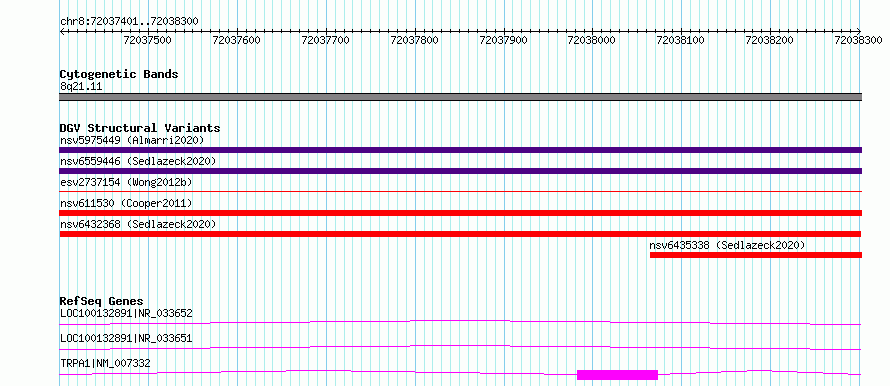
Task: Click the gray 8q21.11 cytogenetic band bar
Action: click(460, 97)
